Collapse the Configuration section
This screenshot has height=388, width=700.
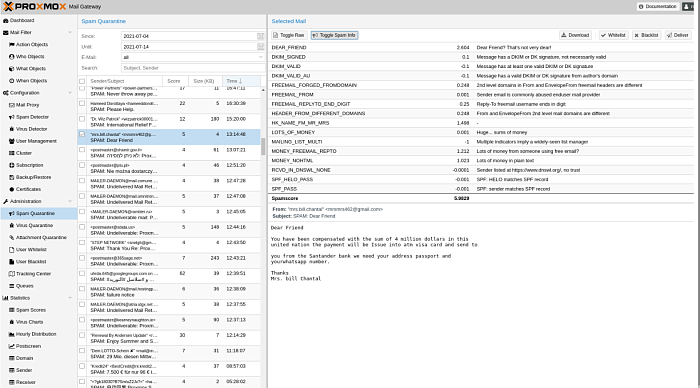(x=70, y=93)
